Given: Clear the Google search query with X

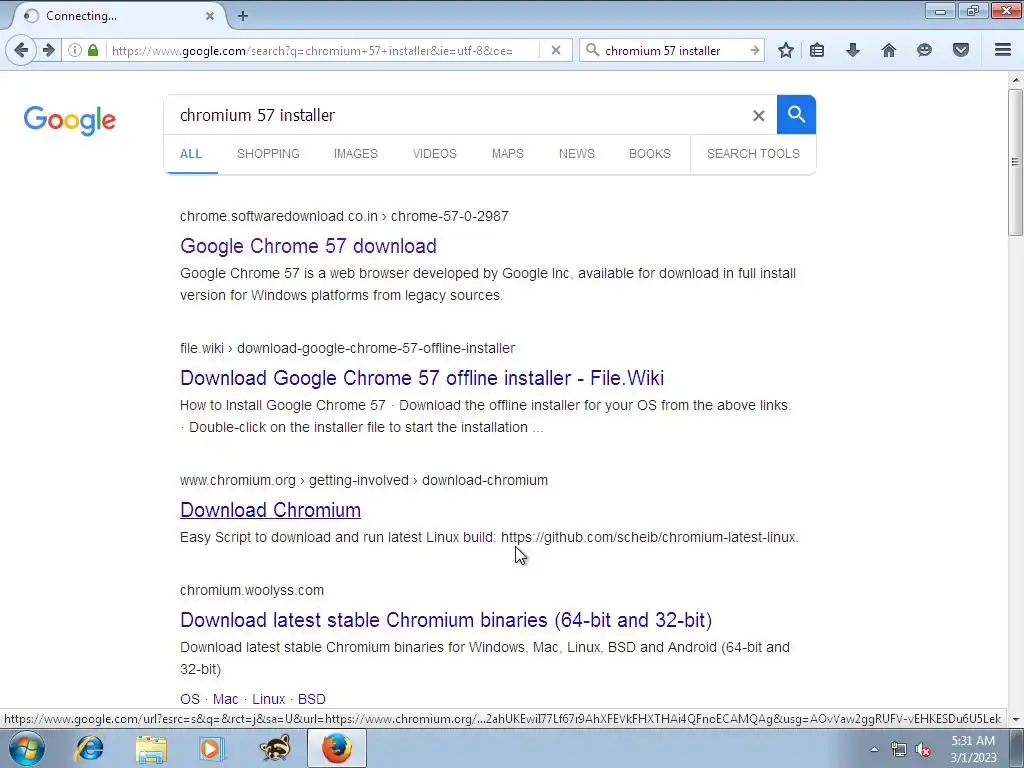Looking at the screenshot, I should pos(758,116).
